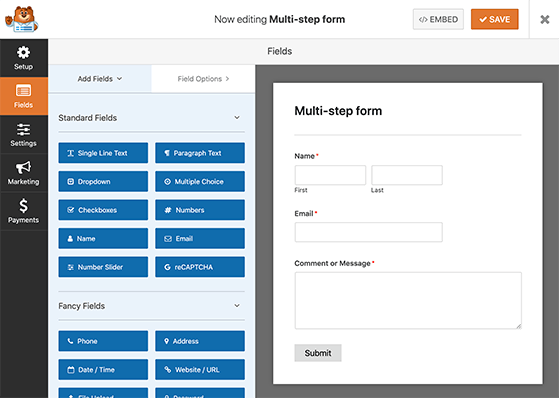Click the Embed button

pos(438,19)
